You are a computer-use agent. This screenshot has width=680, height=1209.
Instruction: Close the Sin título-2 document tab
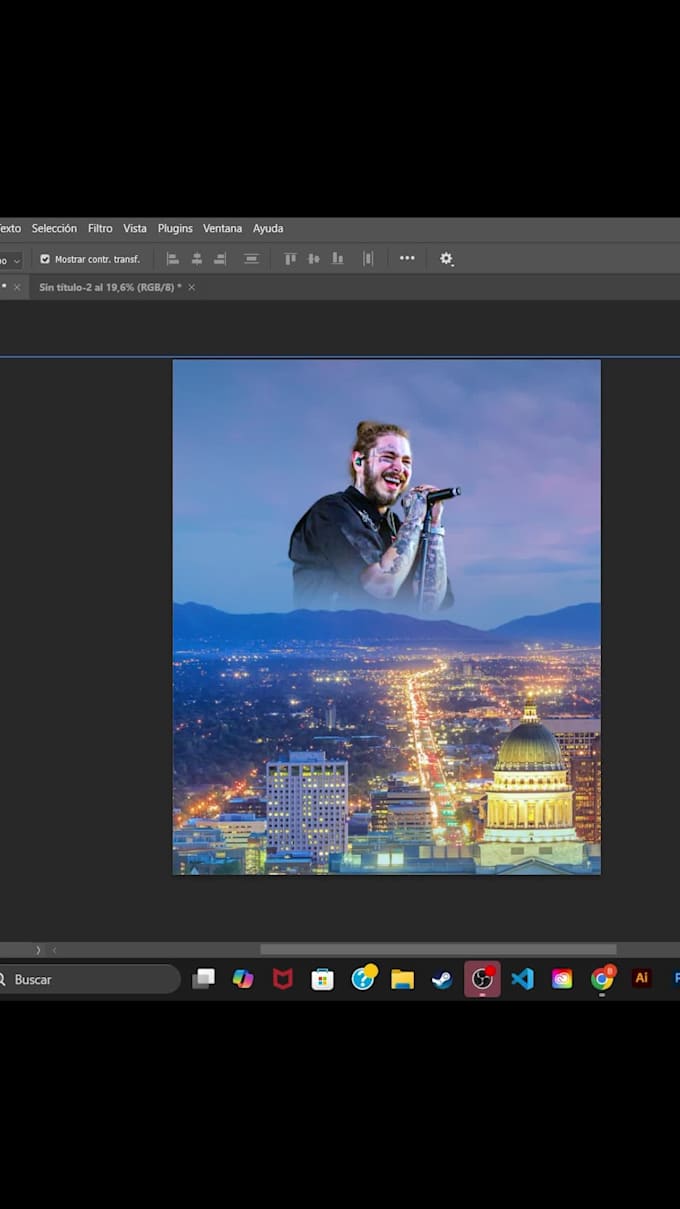click(x=192, y=287)
